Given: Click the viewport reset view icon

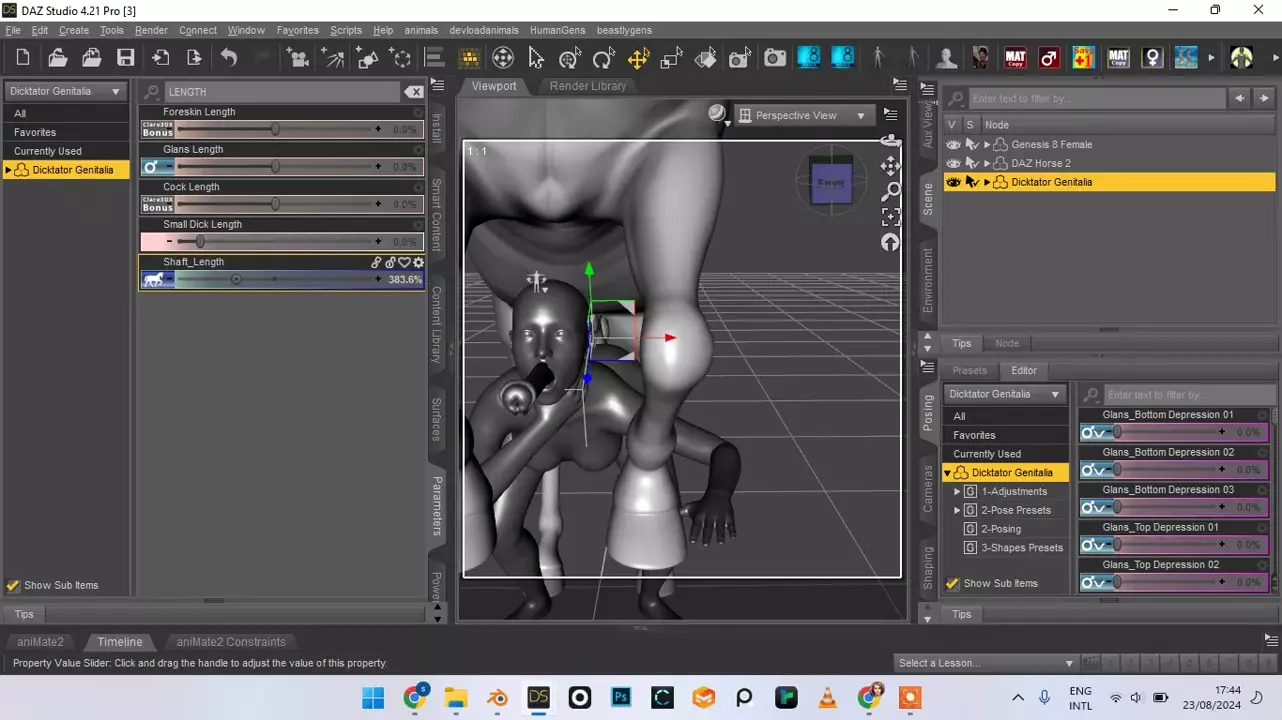Looking at the screenshot, I should (x=890, y=243).
